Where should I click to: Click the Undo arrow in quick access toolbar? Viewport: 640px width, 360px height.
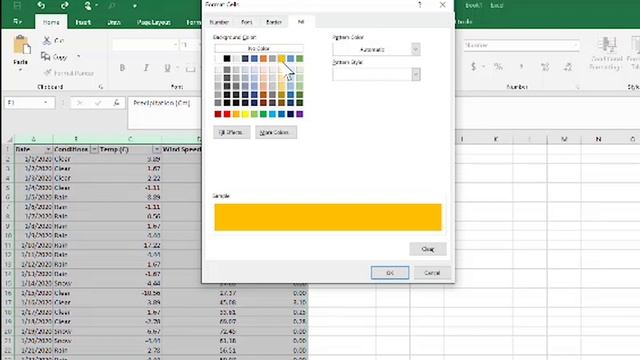(41, 5)
